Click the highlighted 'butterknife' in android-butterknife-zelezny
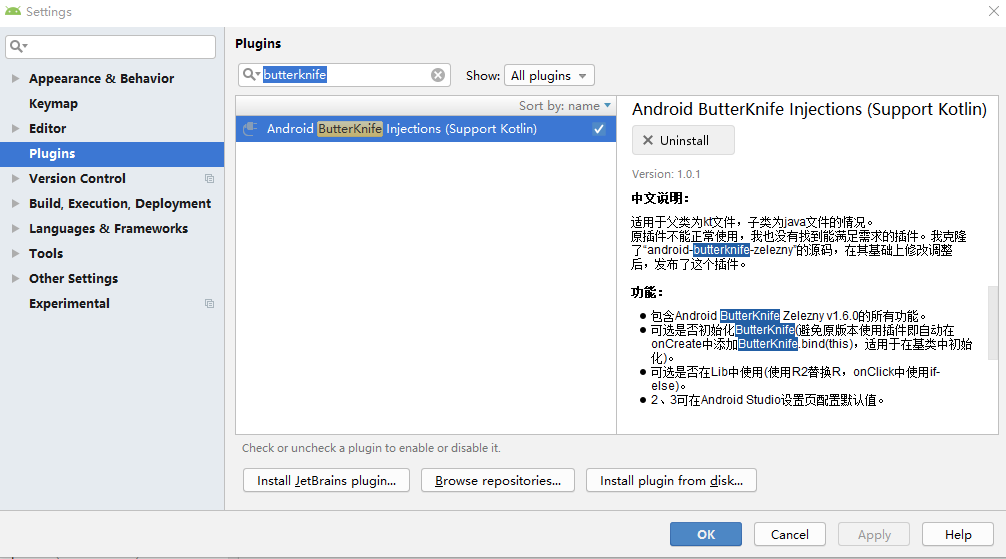Viewport: 1006px width, 559px height. [721, 250]
